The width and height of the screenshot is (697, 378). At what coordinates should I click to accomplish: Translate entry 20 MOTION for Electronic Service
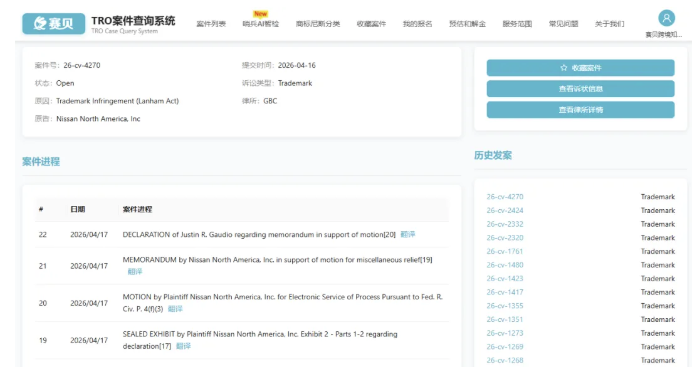175,309
